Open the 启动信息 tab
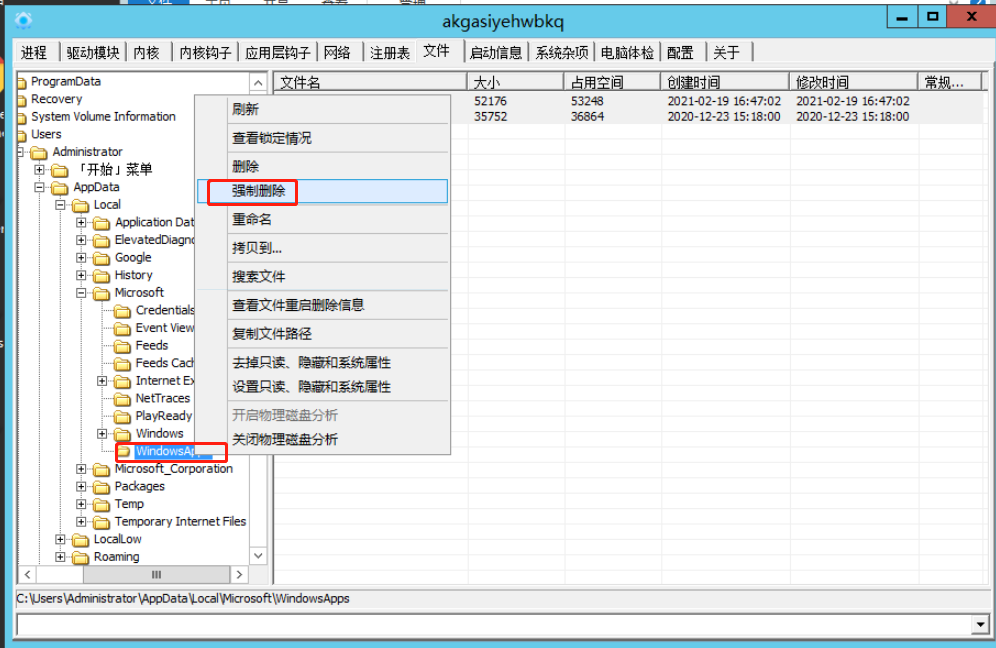The image size is (996, 648). pos(496,53)
